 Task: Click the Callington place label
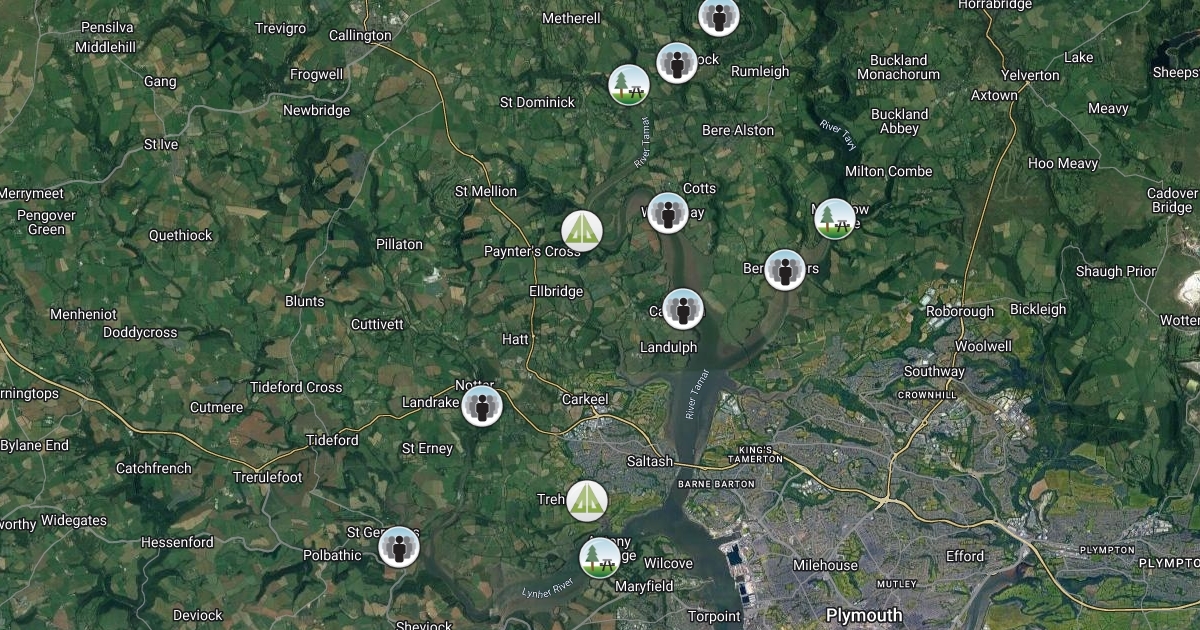click(360, 35)
